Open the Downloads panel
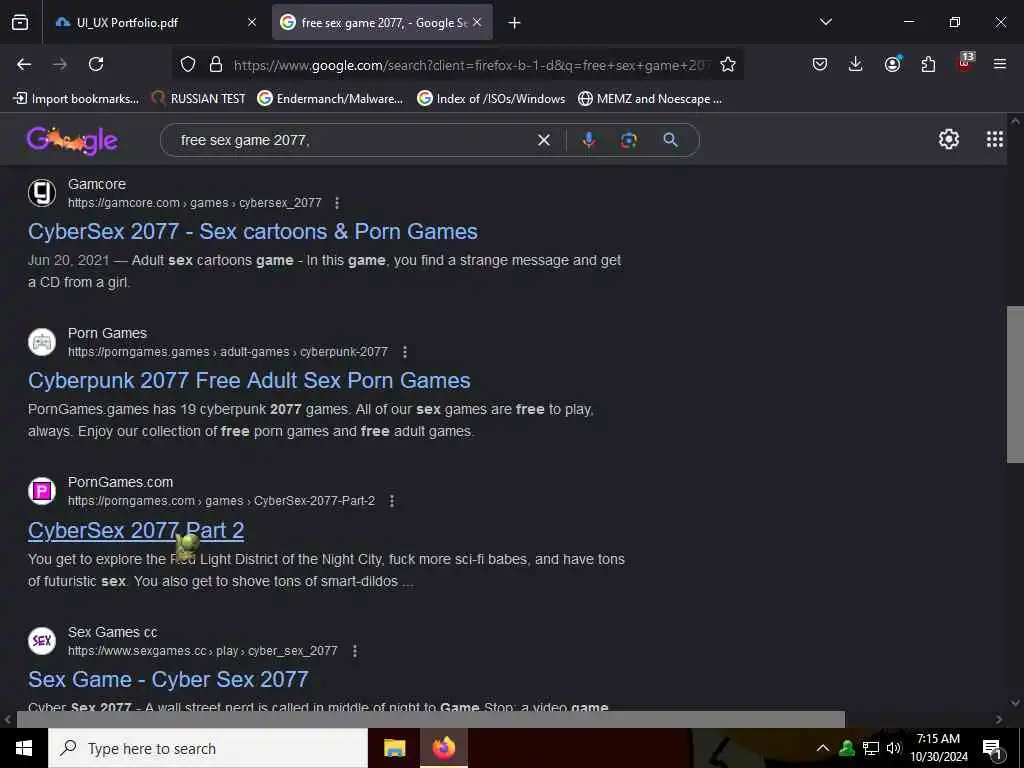The image size is (1024, 768). point(856,64)
